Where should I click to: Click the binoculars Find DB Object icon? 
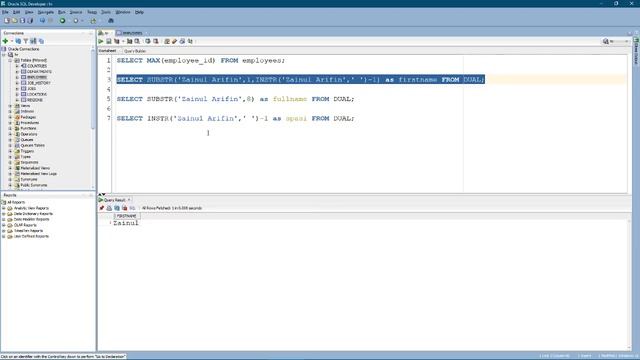111,21
